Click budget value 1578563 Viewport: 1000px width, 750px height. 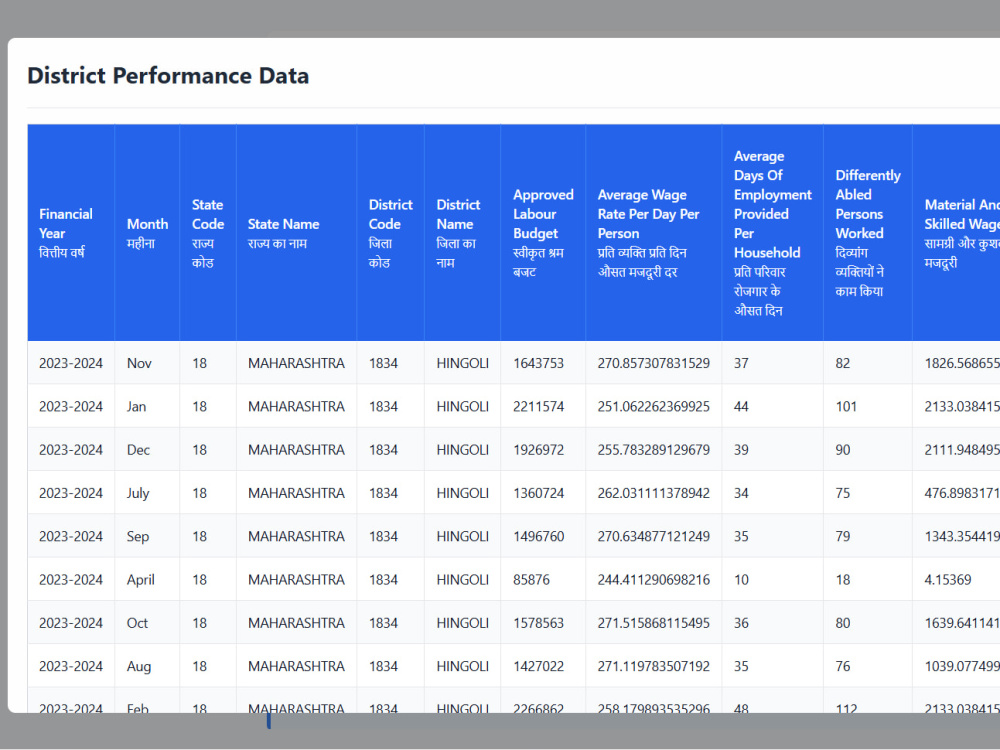pos(538,623)
